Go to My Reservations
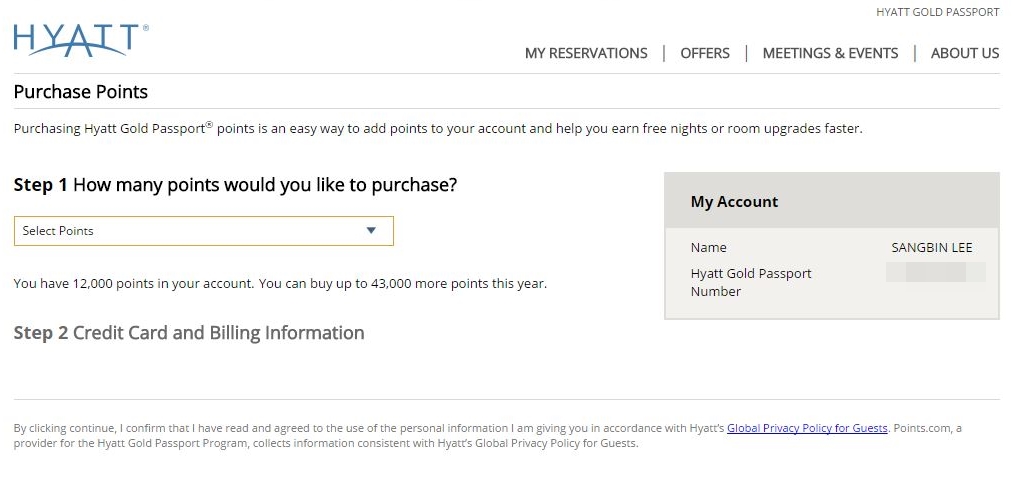This screenshot has height=504, width=1014. pyautogui.click(x=586, y=53)
